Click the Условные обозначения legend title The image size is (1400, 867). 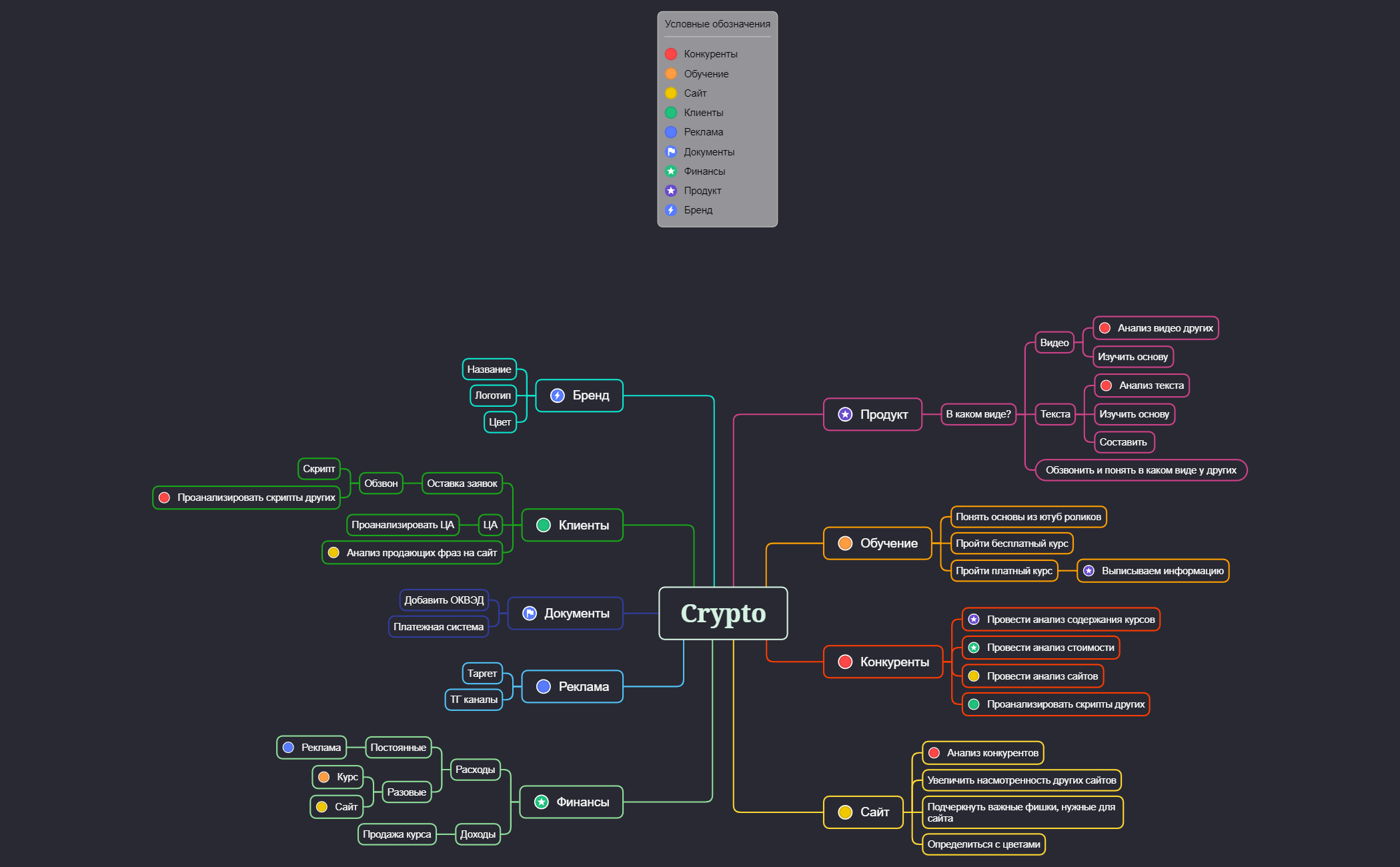(718, 24)
